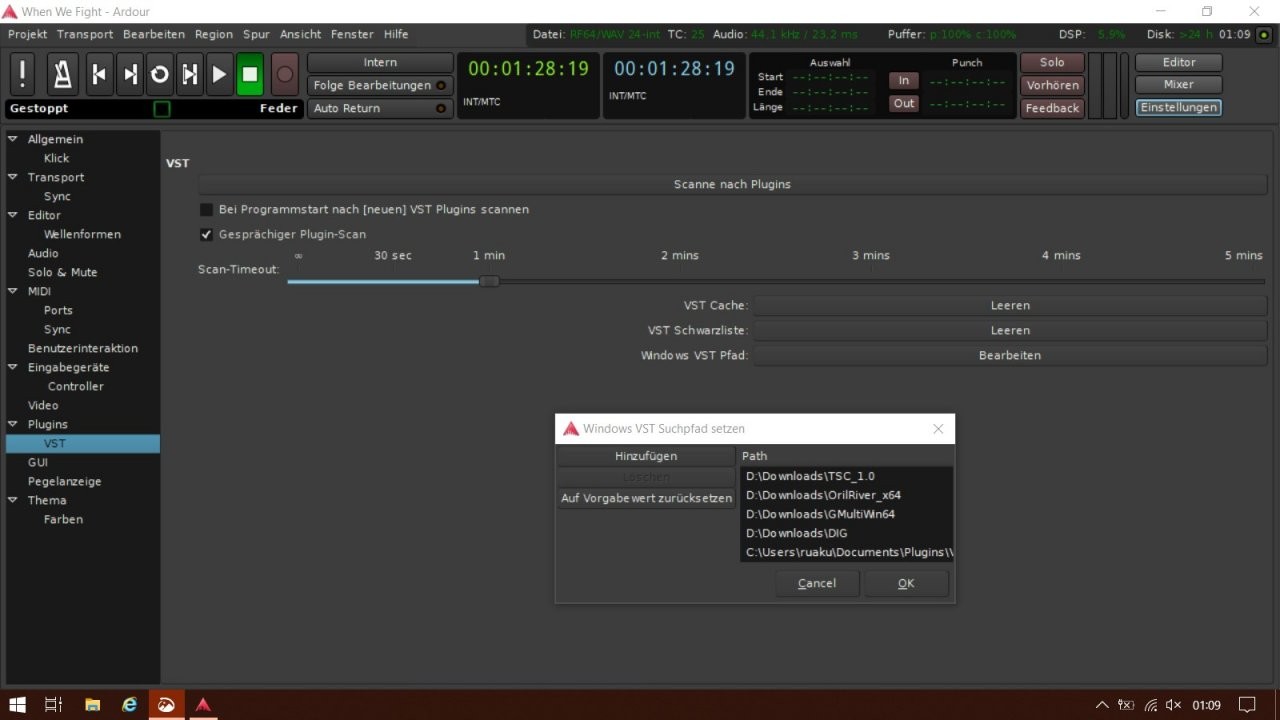Toggle Vorhören button
The image size is (1280, 720).
pyautogui.click(x=1052, y=85)
